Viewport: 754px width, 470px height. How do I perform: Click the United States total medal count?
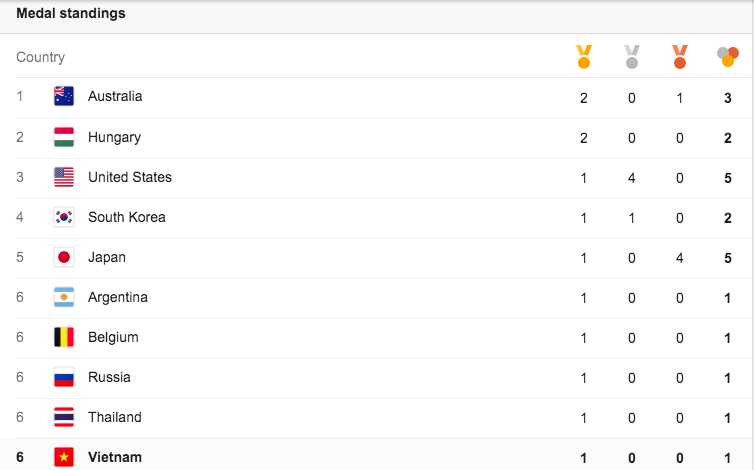(728, 178)
